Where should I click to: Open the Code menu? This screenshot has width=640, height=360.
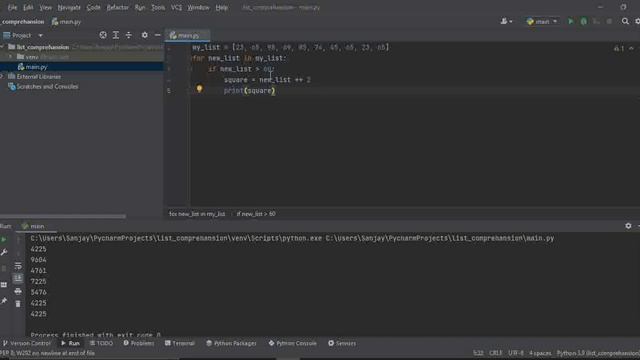point(93,7)
